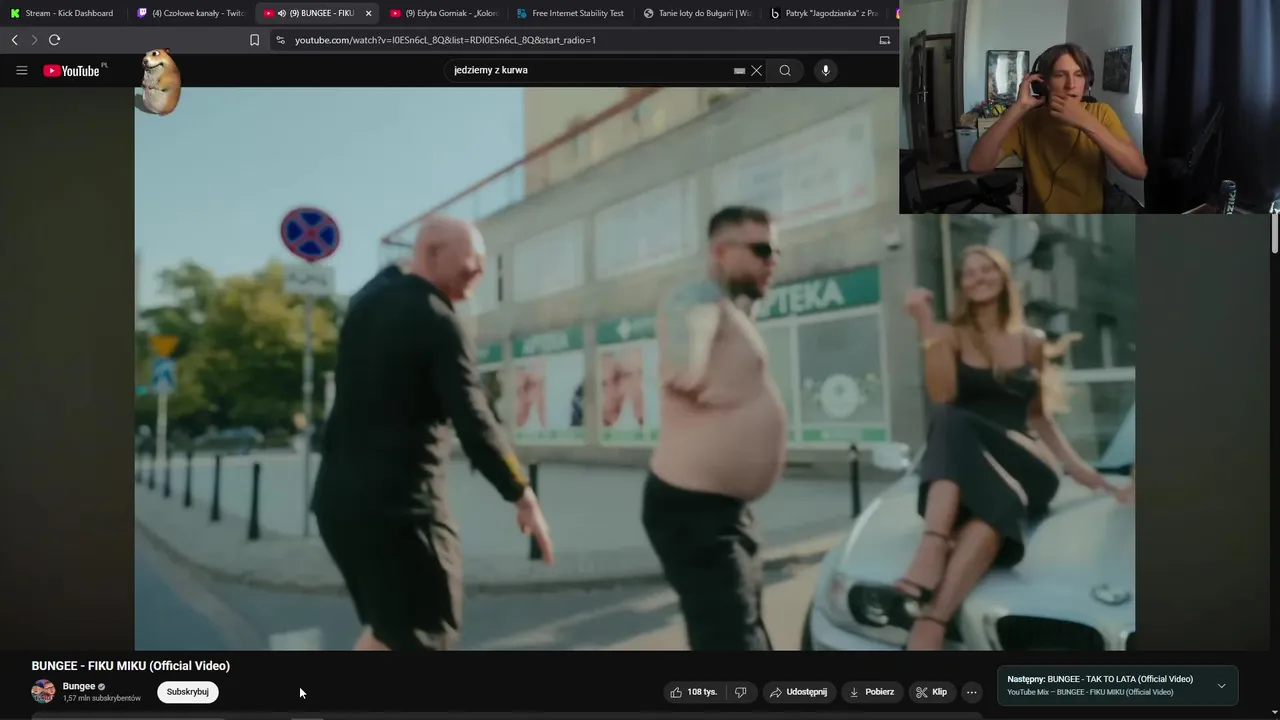
Task: Reload the page with the refresh icon
Action: [x=54, y=40]
